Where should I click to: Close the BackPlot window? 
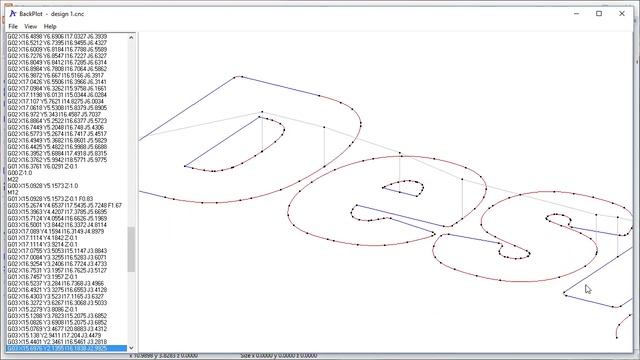[x=622, y=13]
